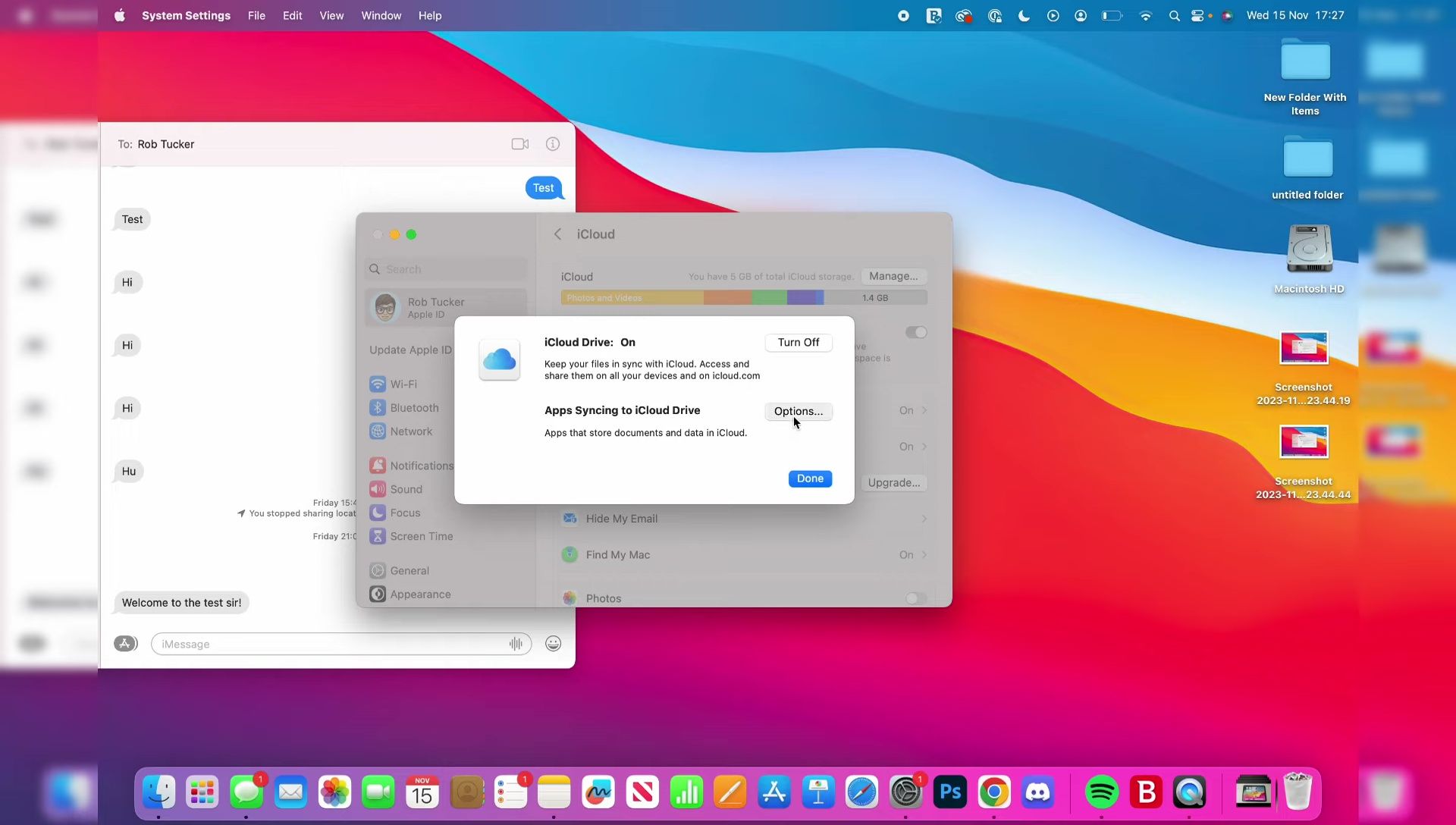Screen dimensions: 1456x825
Task: Open Spotlight search in menu bar
Action: 1174,15
